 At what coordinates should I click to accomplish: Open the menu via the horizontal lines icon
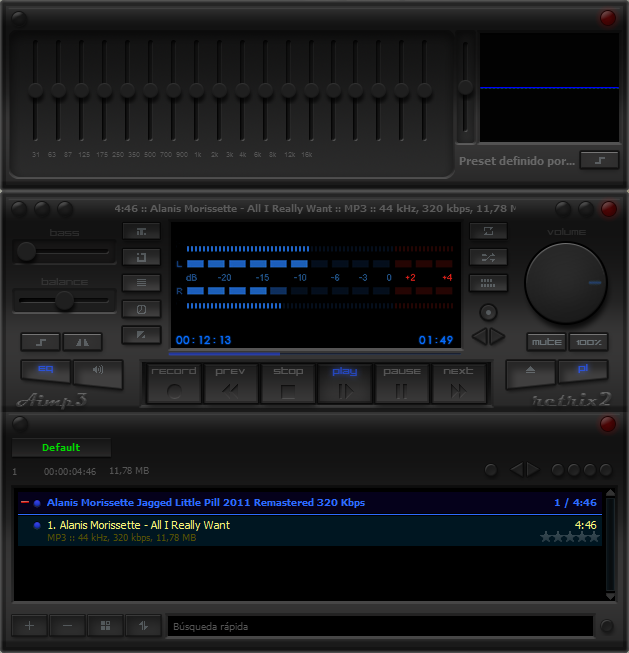pos(141,283)
